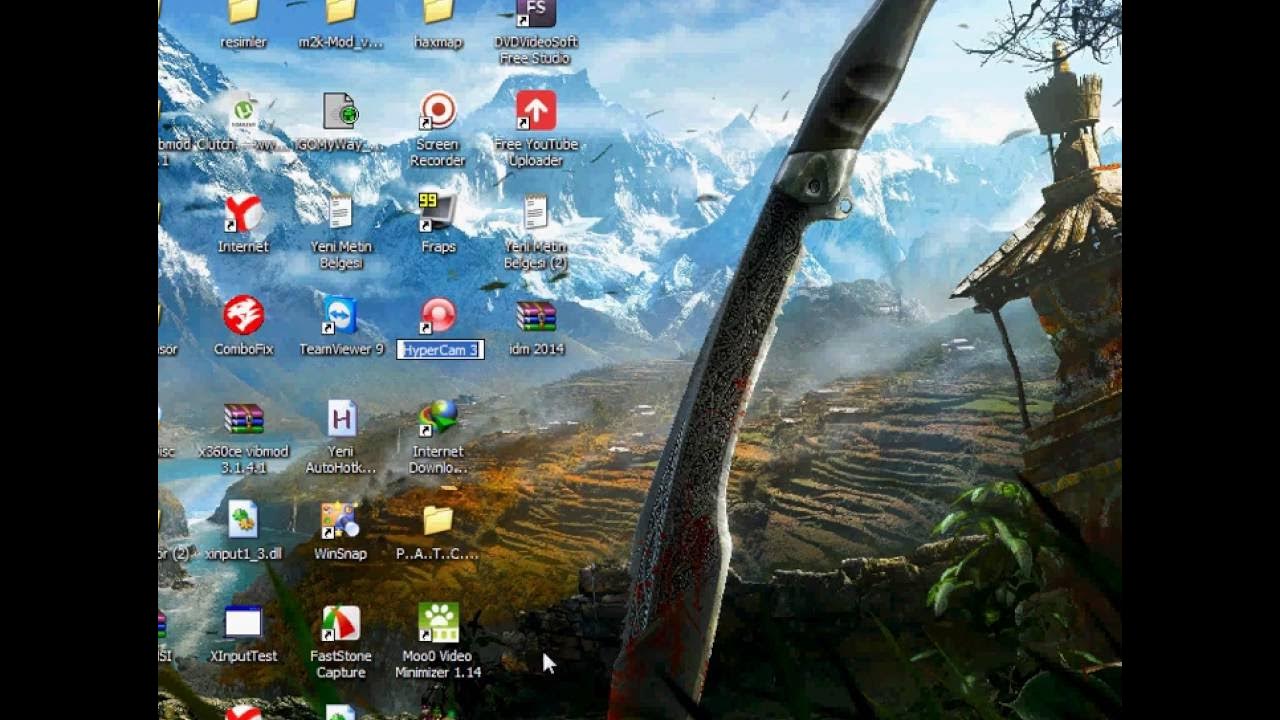This screenshot has width=1280, height=720.
Task: Select the Screen Recorder shortcut icon
Action: tap(438, 111)
